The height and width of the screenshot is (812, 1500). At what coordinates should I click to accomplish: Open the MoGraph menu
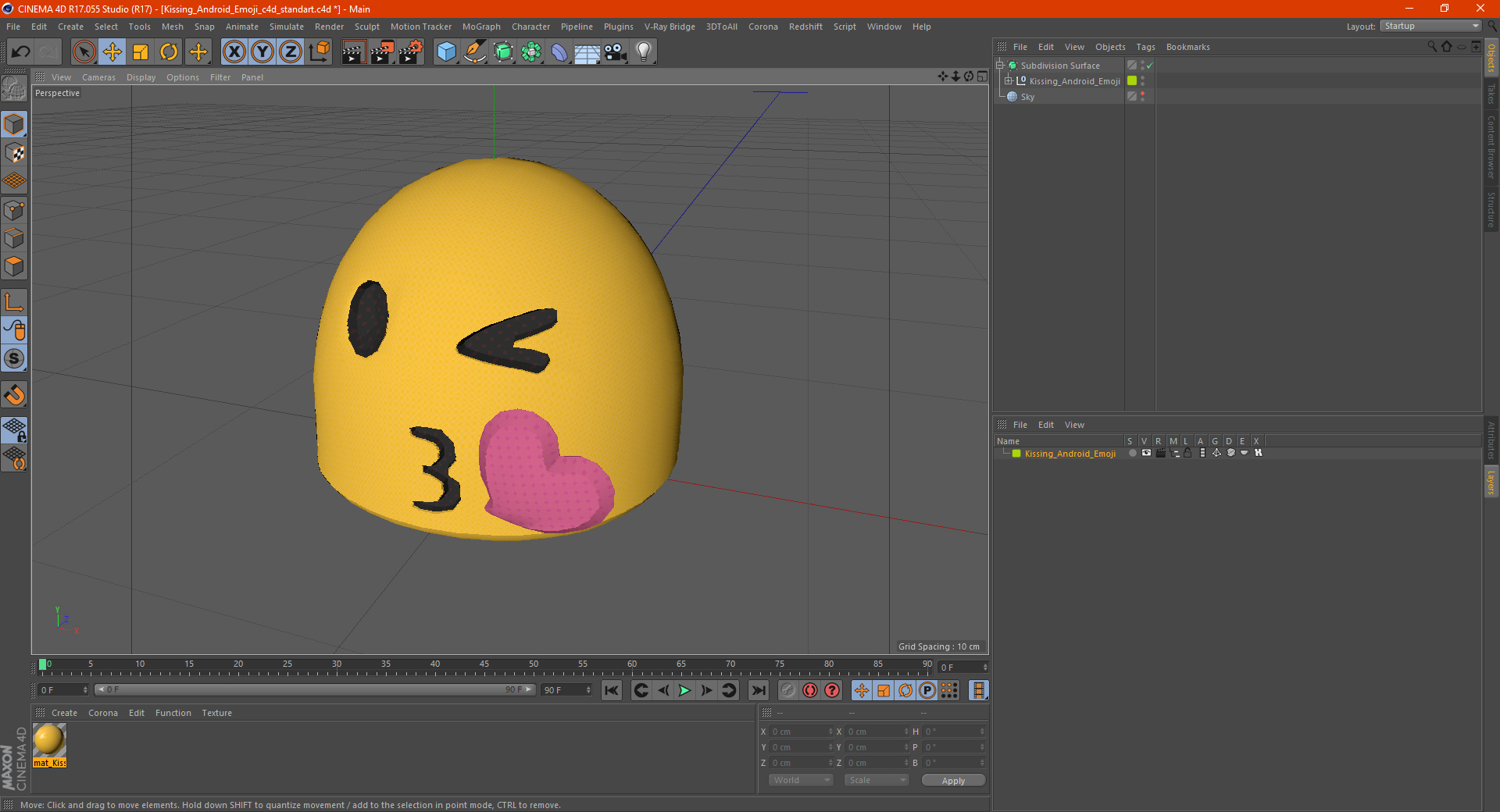[481, 27]
